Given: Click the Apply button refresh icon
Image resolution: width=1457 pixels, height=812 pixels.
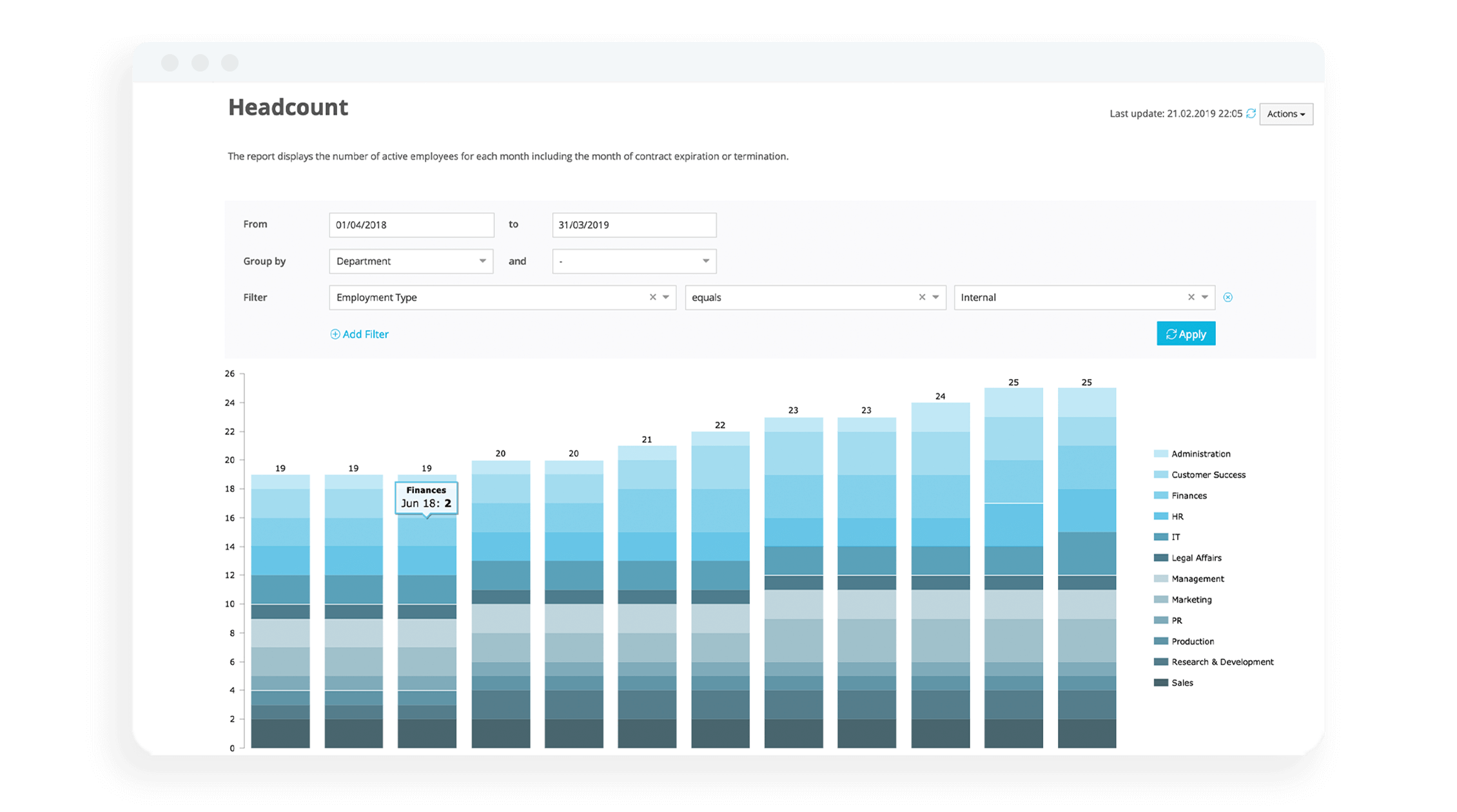Looking at the screenshot, I should click(x=1171, y=334).
